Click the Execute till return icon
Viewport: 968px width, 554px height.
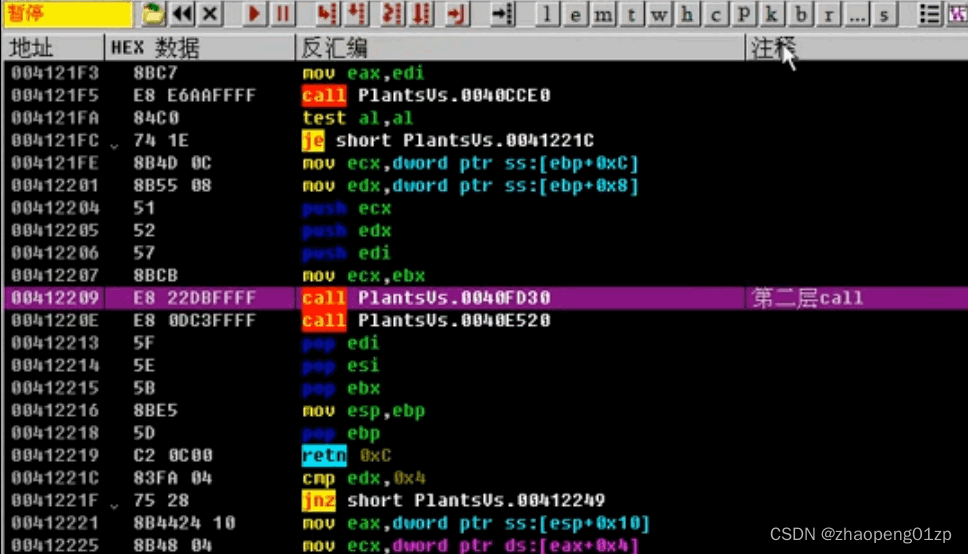[x=456, y=14]
